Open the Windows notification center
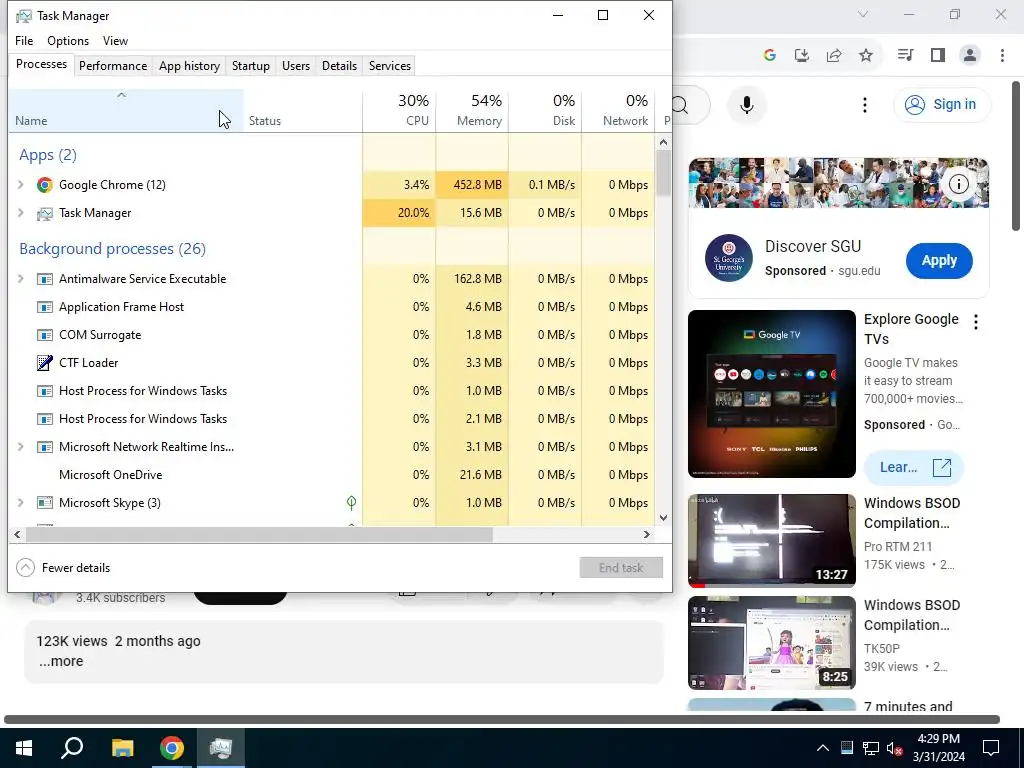This screenshot has height=768, width=1024. [991, 748]
